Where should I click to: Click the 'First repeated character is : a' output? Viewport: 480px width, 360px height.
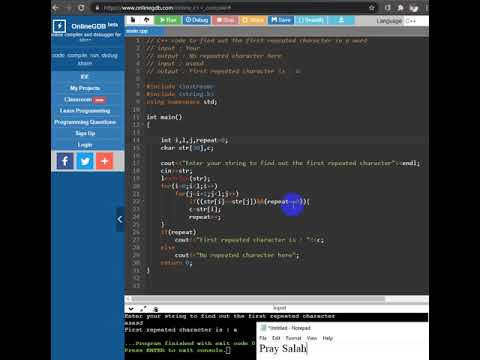pos(181,330)
